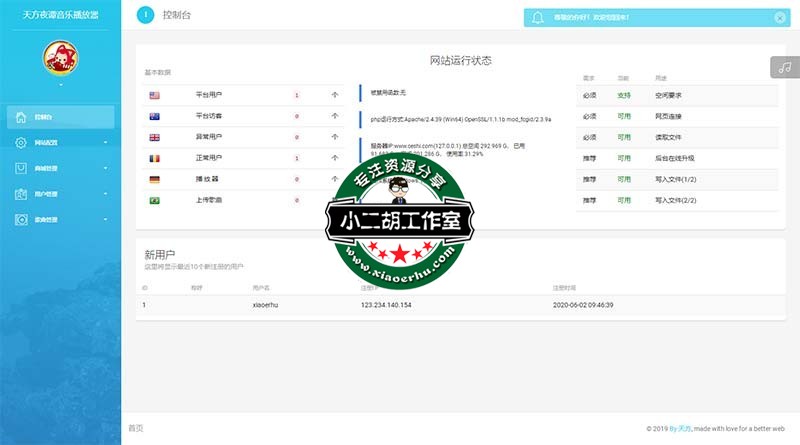Expand the 歌曲管理 submenu arrow
Image resolution: width=800 pixels, height=445 pixels.
(105, 219)
